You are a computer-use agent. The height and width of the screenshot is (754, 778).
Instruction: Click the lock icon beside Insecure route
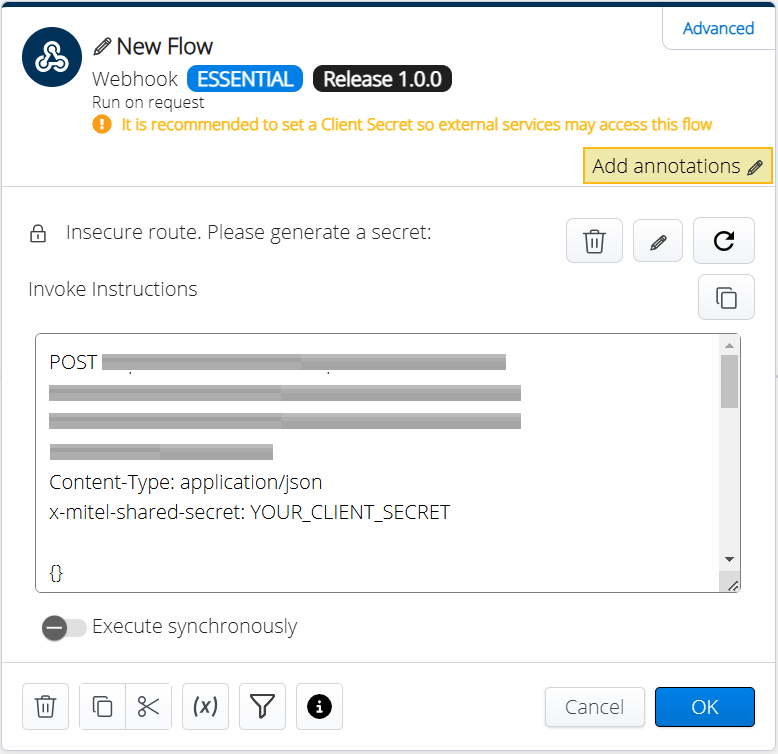[38, 234]
